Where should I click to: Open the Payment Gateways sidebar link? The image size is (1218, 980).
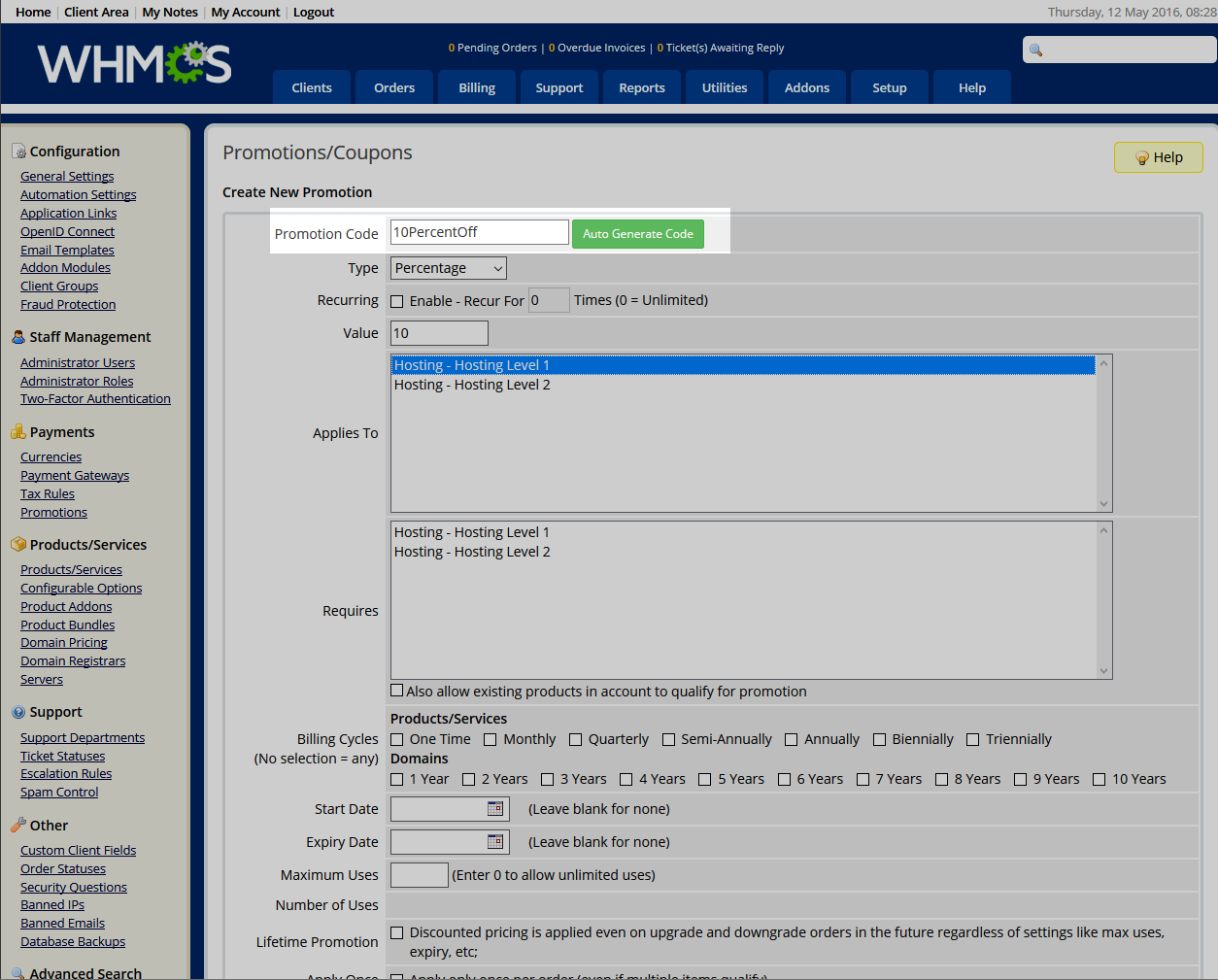tap(75, 476)
